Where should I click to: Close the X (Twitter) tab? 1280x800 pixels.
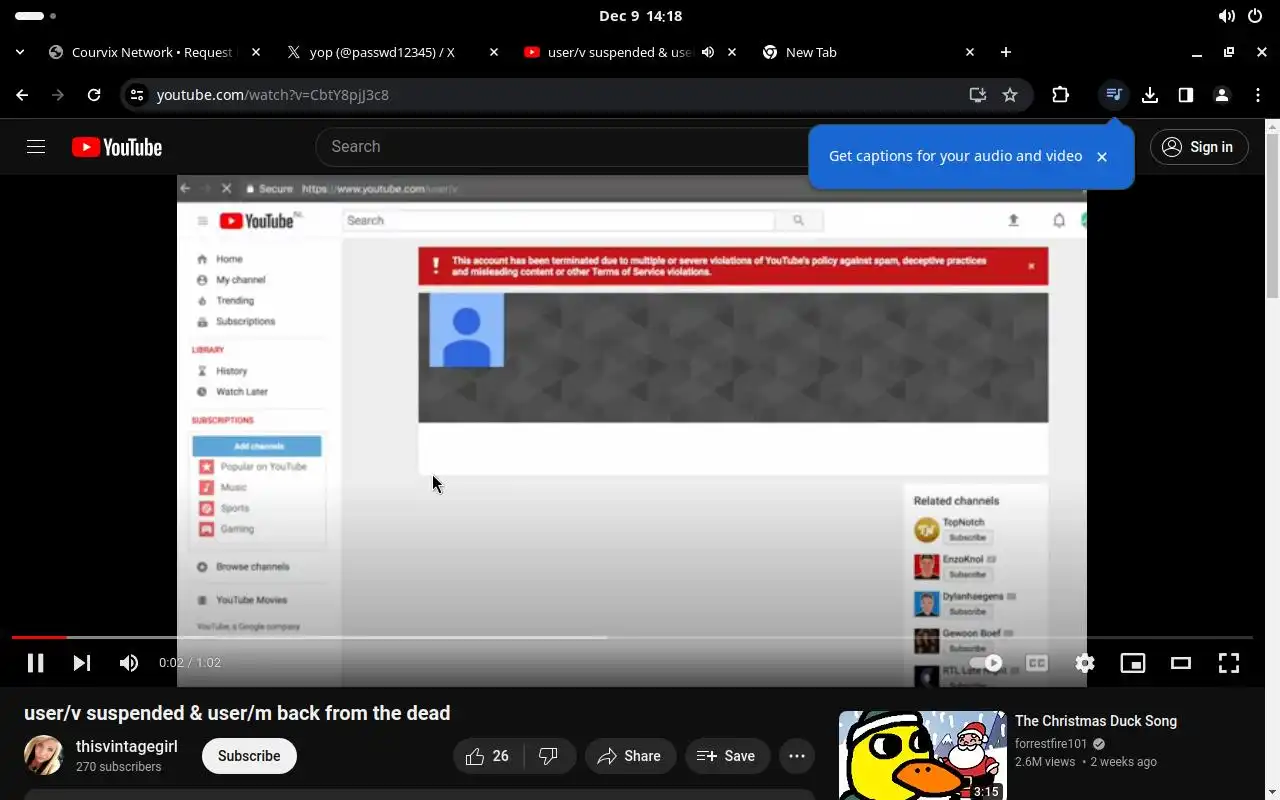pos(494,52)
